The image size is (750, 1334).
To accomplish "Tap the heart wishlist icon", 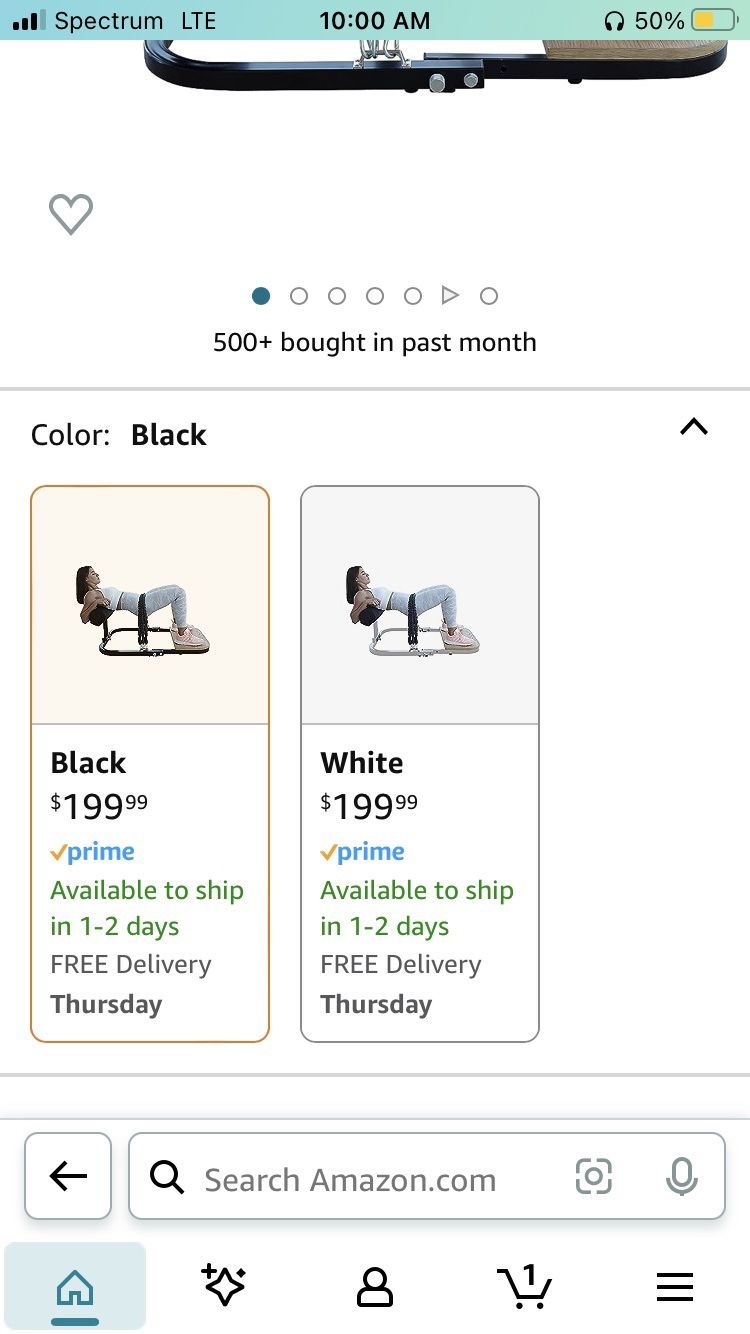I will click(71, 214).
